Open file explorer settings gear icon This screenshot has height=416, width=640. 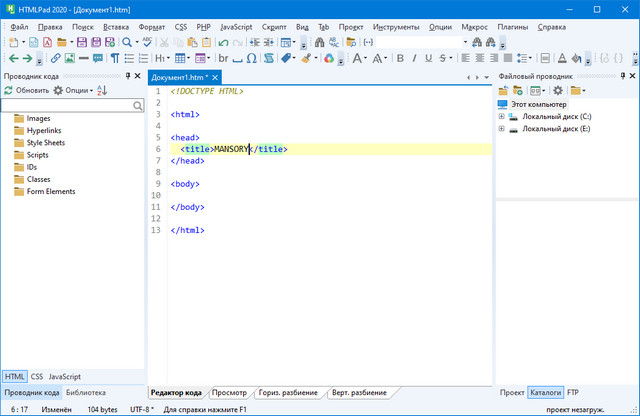click(557, 90)
